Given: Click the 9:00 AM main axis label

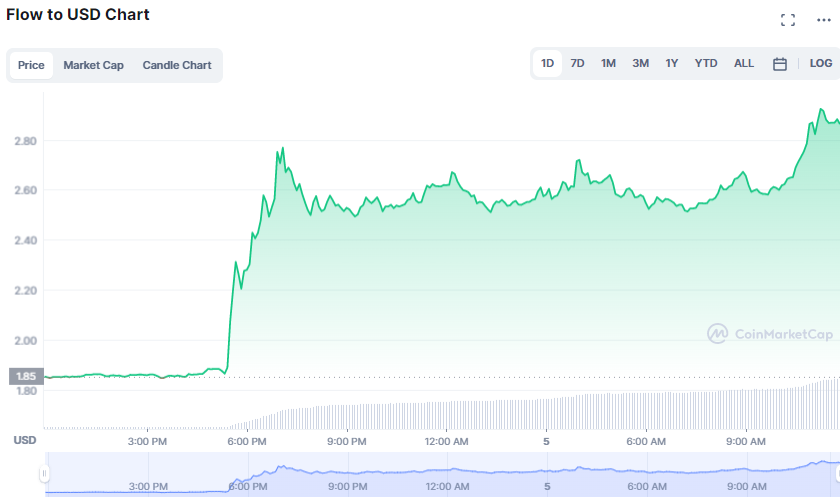Looking at the screenshot, I should pos(746,441).
